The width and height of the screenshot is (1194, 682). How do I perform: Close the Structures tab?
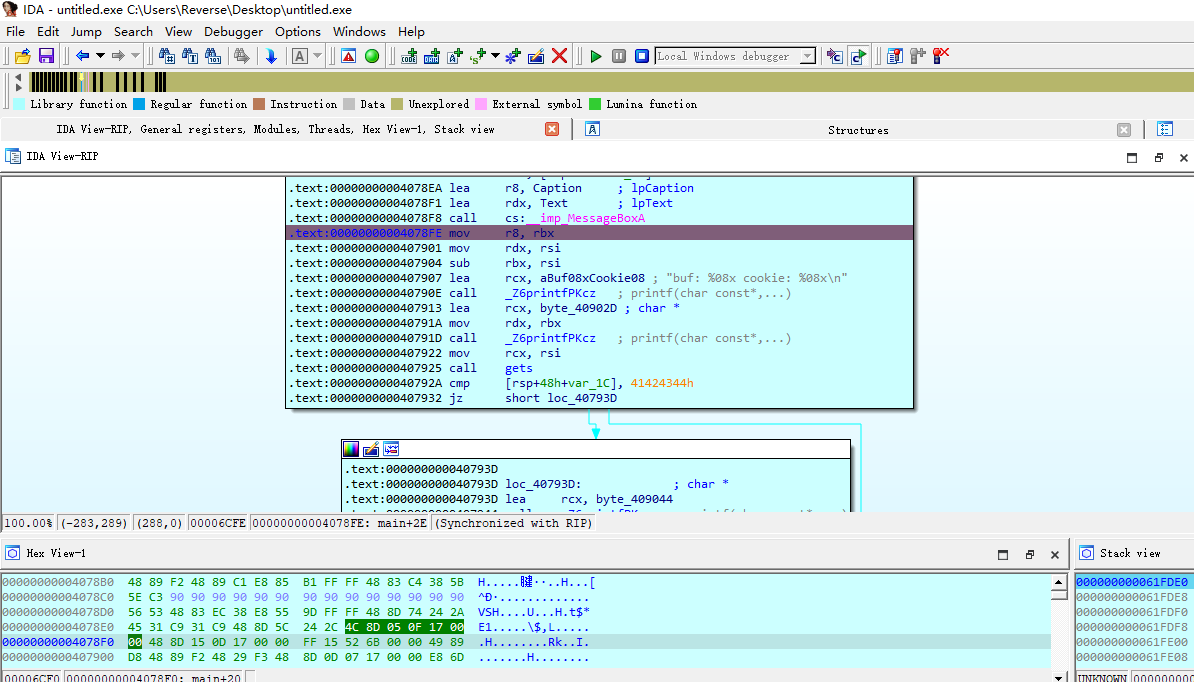point(1124,130)
